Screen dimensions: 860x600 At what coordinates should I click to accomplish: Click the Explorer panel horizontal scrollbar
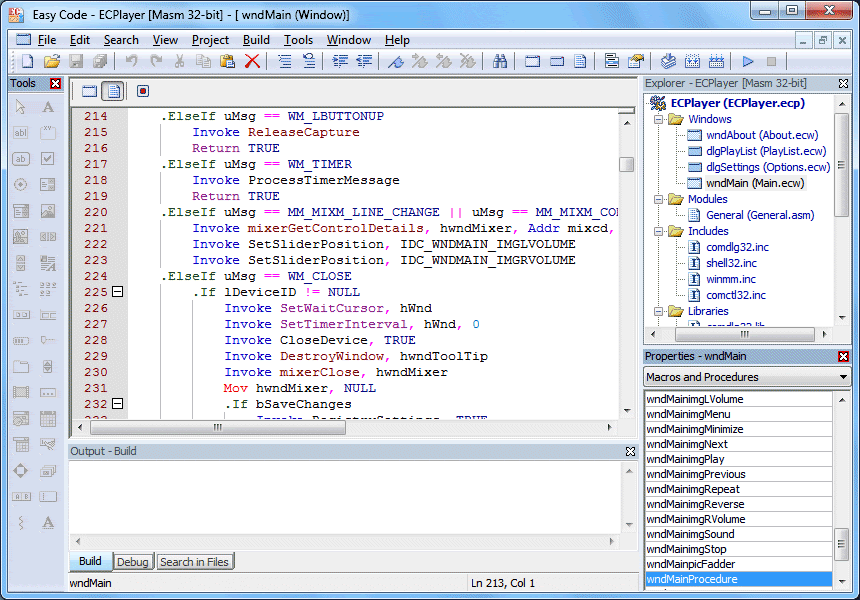(744, 334)
